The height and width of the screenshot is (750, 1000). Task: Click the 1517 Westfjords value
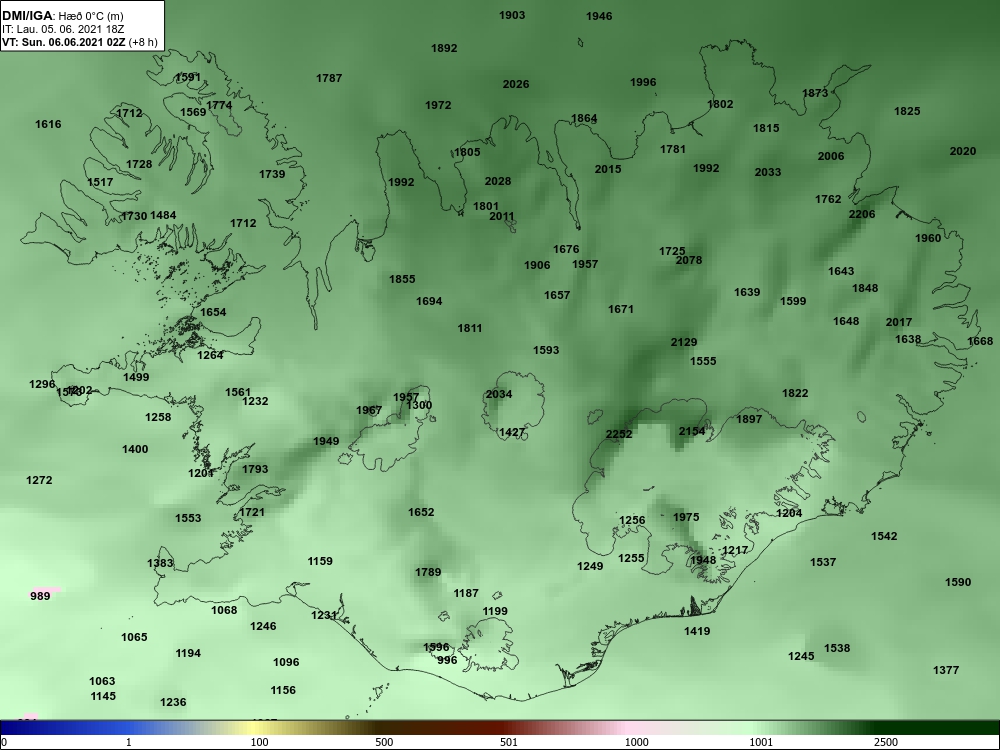click(x=100, y=182)
